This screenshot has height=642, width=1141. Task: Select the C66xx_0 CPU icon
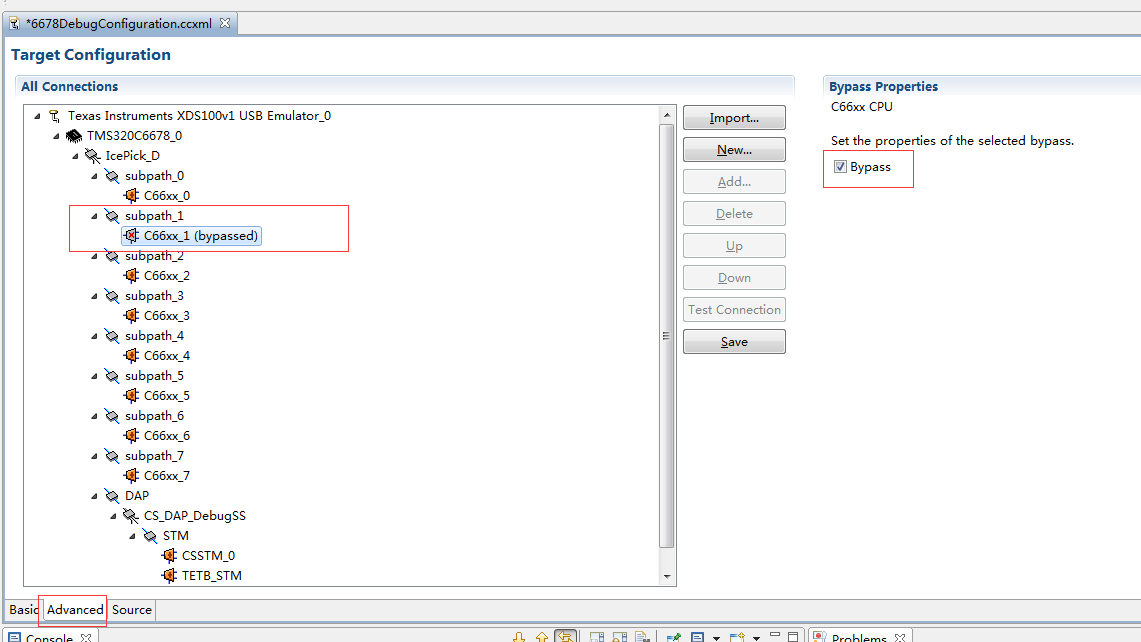131,195
